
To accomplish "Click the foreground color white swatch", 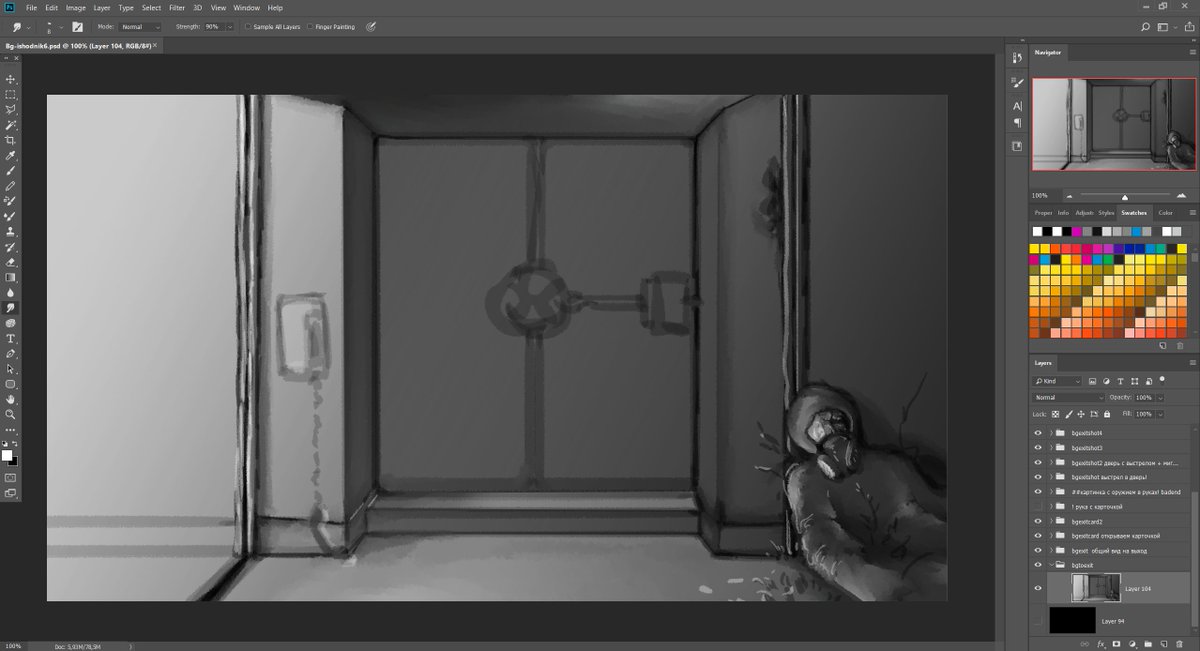I will pos(7,455).
